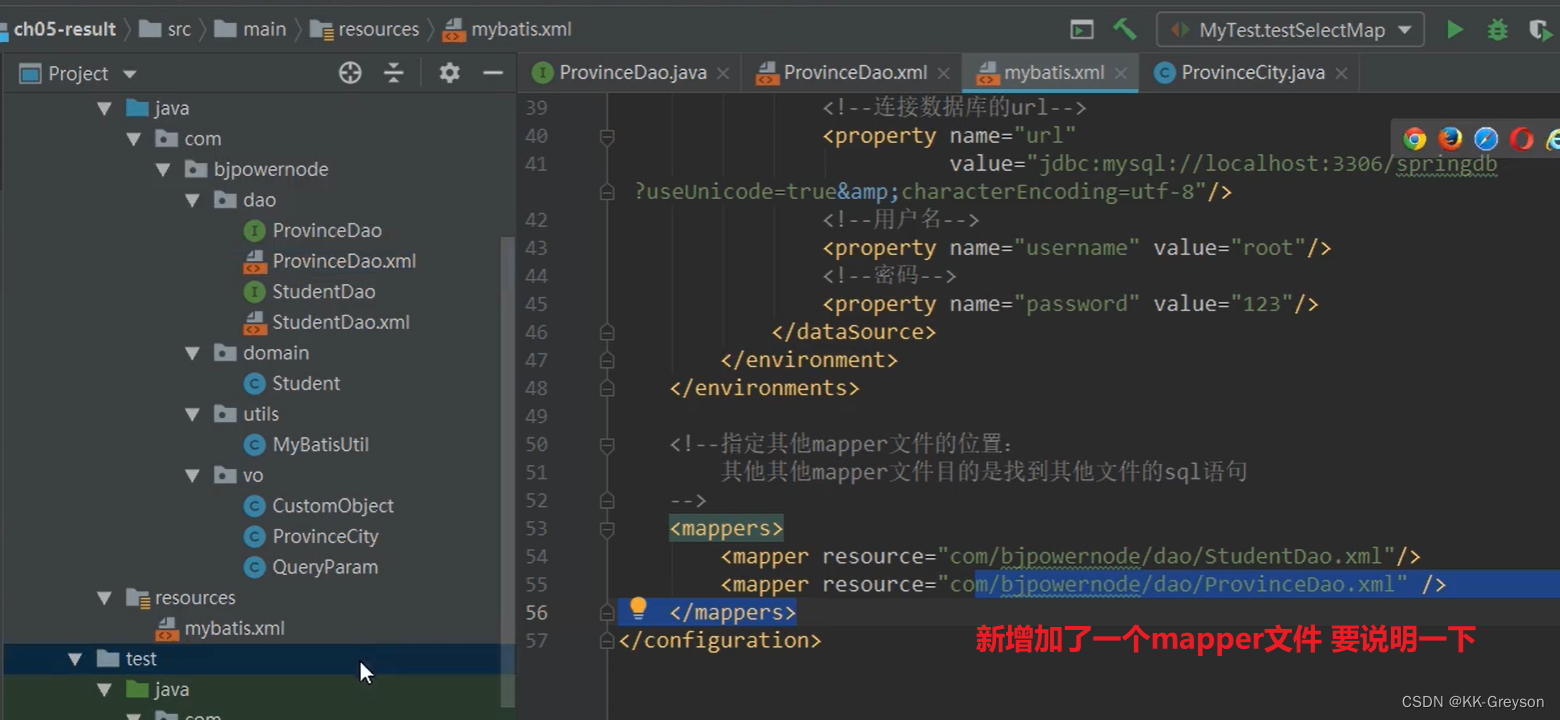Image resolution: width=1560 pixels, height=720 pixels.
Task: Close the ProvinceDao.java tab
Action: point(724,73)
